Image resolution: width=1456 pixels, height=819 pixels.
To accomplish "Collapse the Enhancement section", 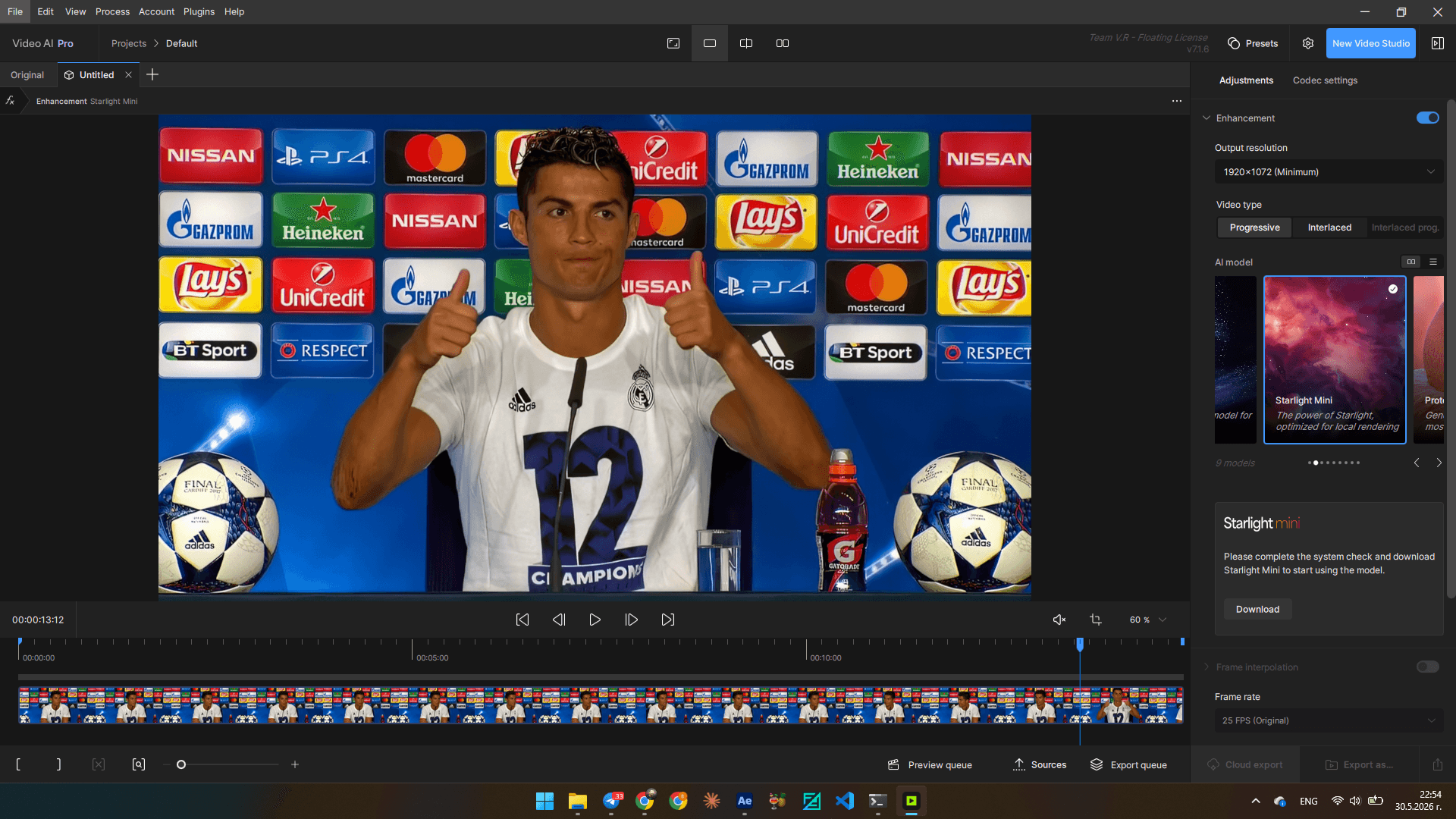I will pyautogui.click(x=1207, y=118).
